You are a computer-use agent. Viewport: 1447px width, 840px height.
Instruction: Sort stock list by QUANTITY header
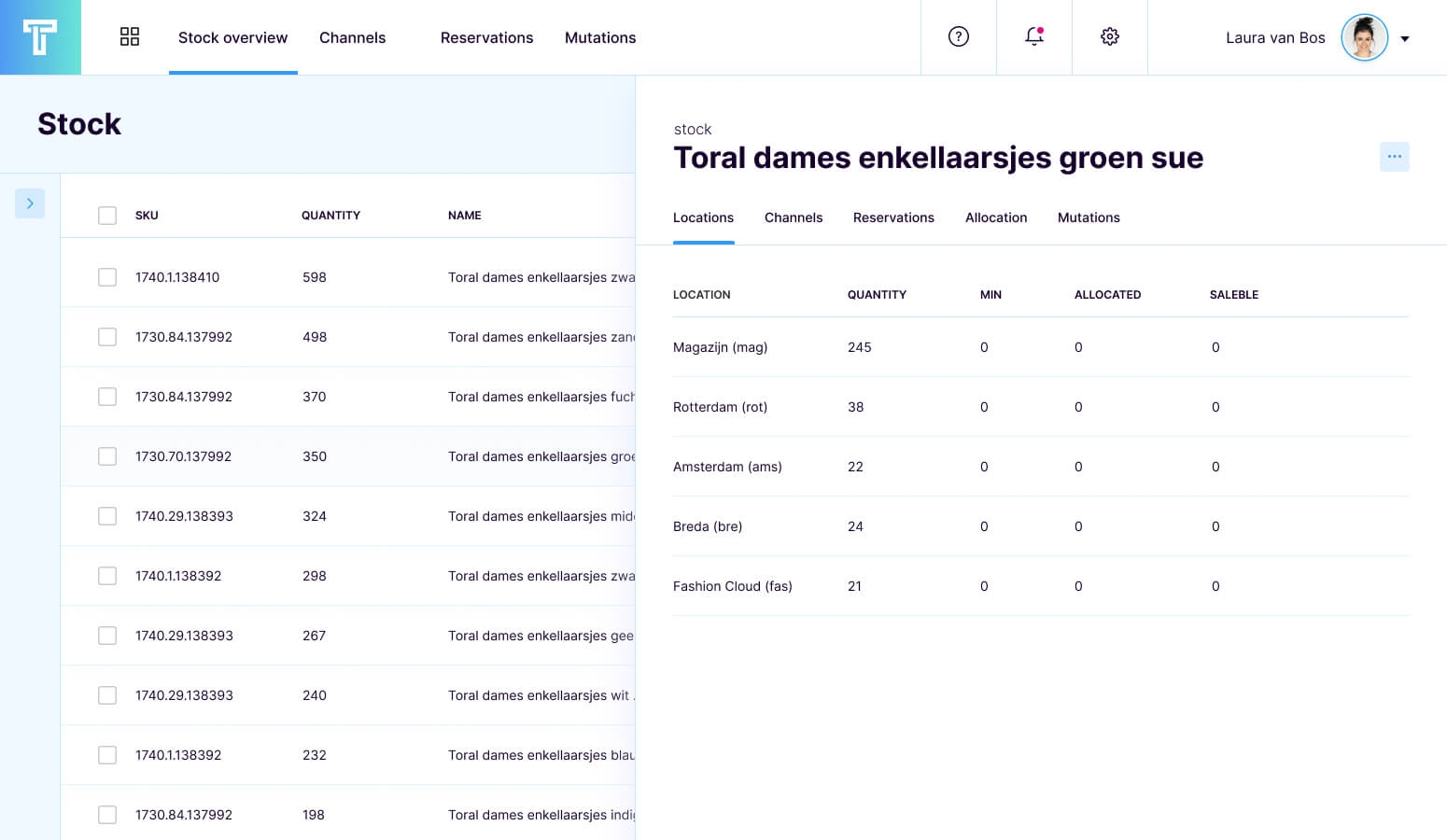330,216
